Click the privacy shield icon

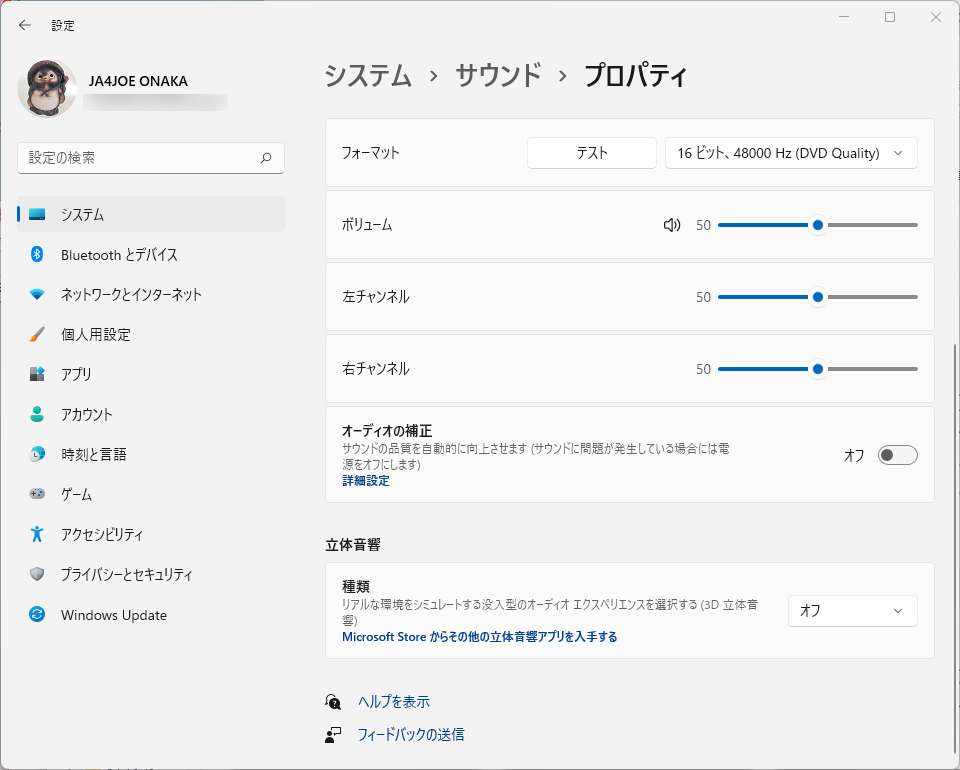(37, 575)
